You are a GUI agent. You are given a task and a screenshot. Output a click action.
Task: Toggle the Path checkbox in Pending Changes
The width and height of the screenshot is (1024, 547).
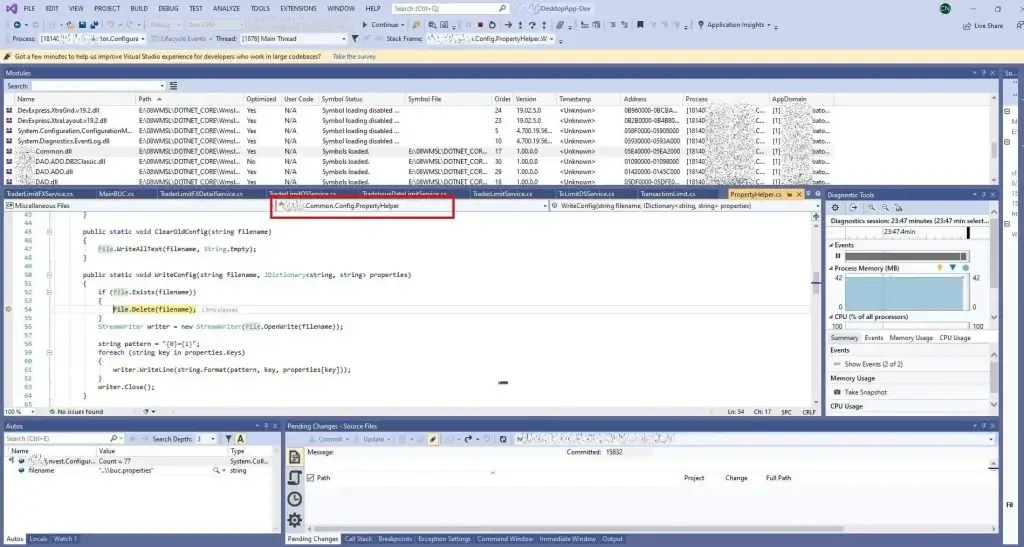310,478
